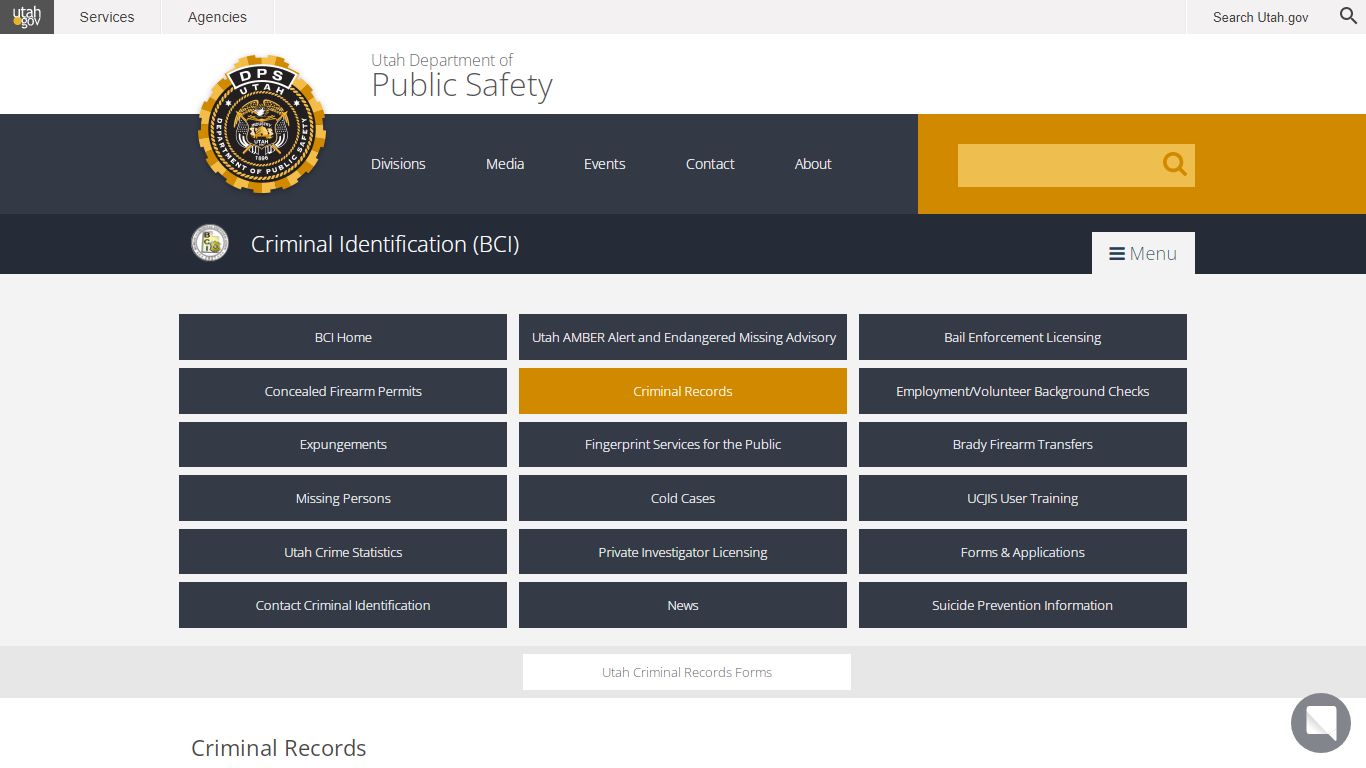The image size is (1366, 768).
Task: Focus the Search Utah.gov field
Action: [x=1260, y=17]
